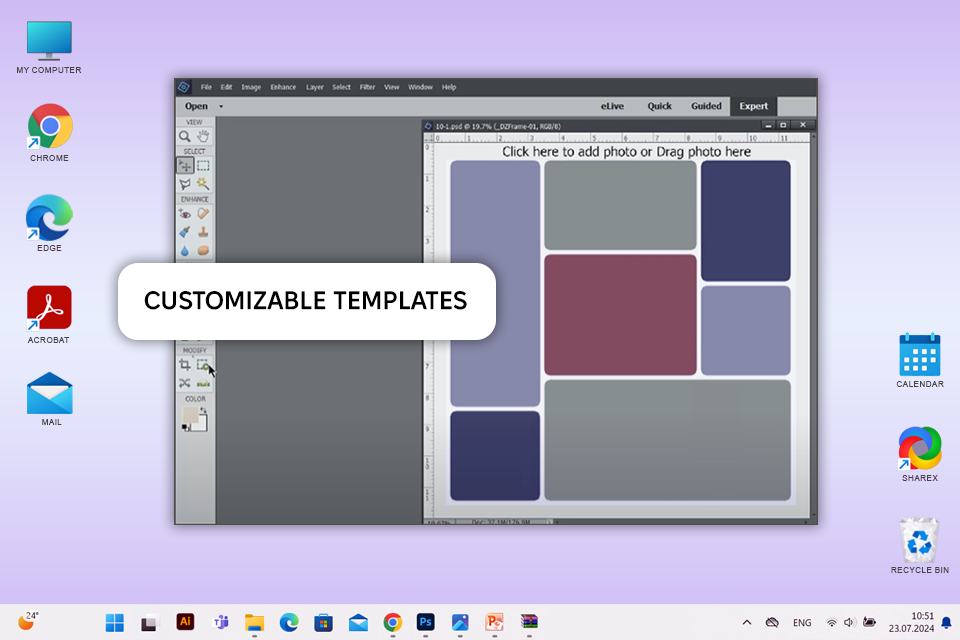Open the Image menu
The height and width of the screenshot is (640, 960).
point(251,87)
